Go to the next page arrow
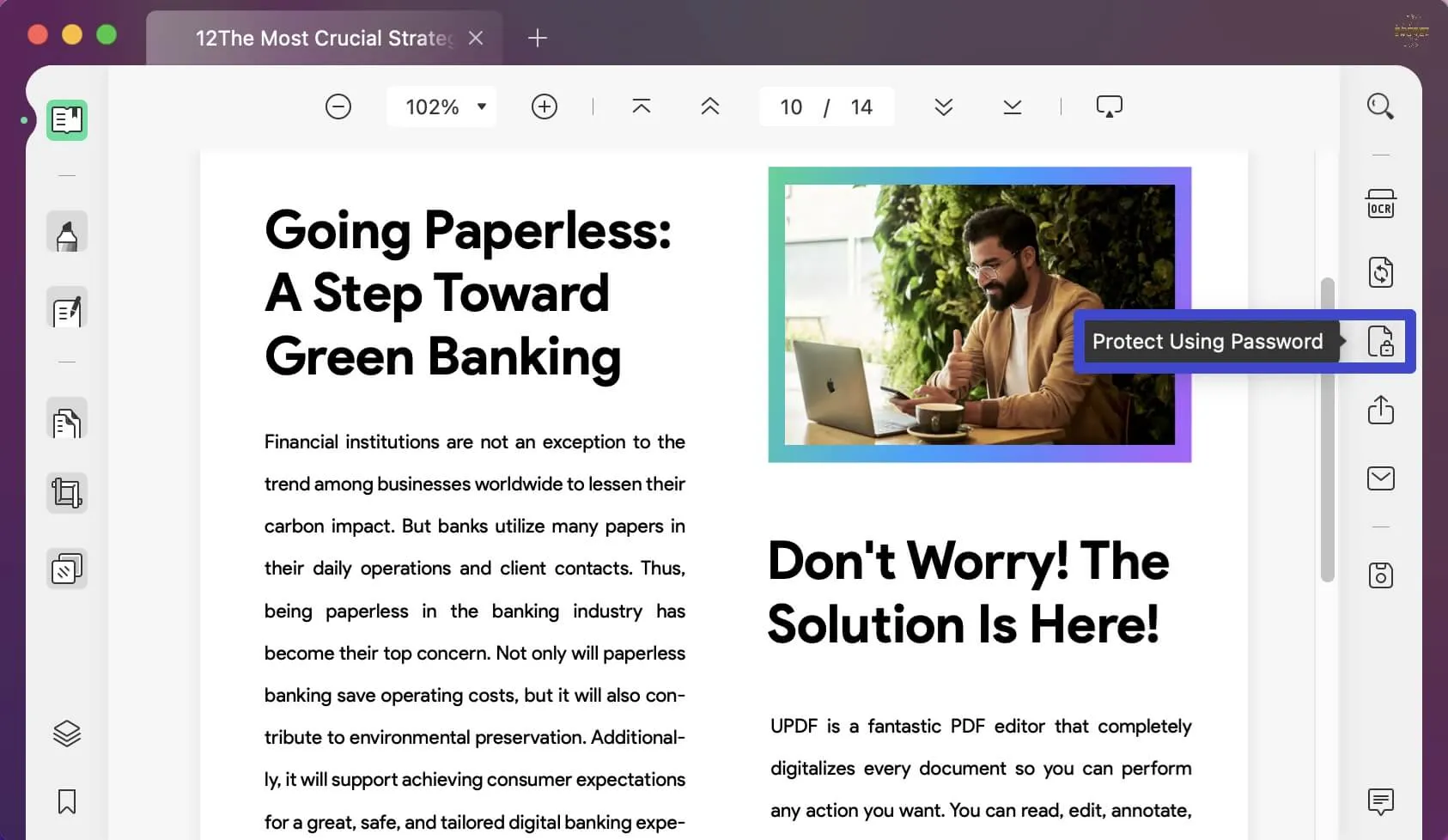 [x=944, y=107]
